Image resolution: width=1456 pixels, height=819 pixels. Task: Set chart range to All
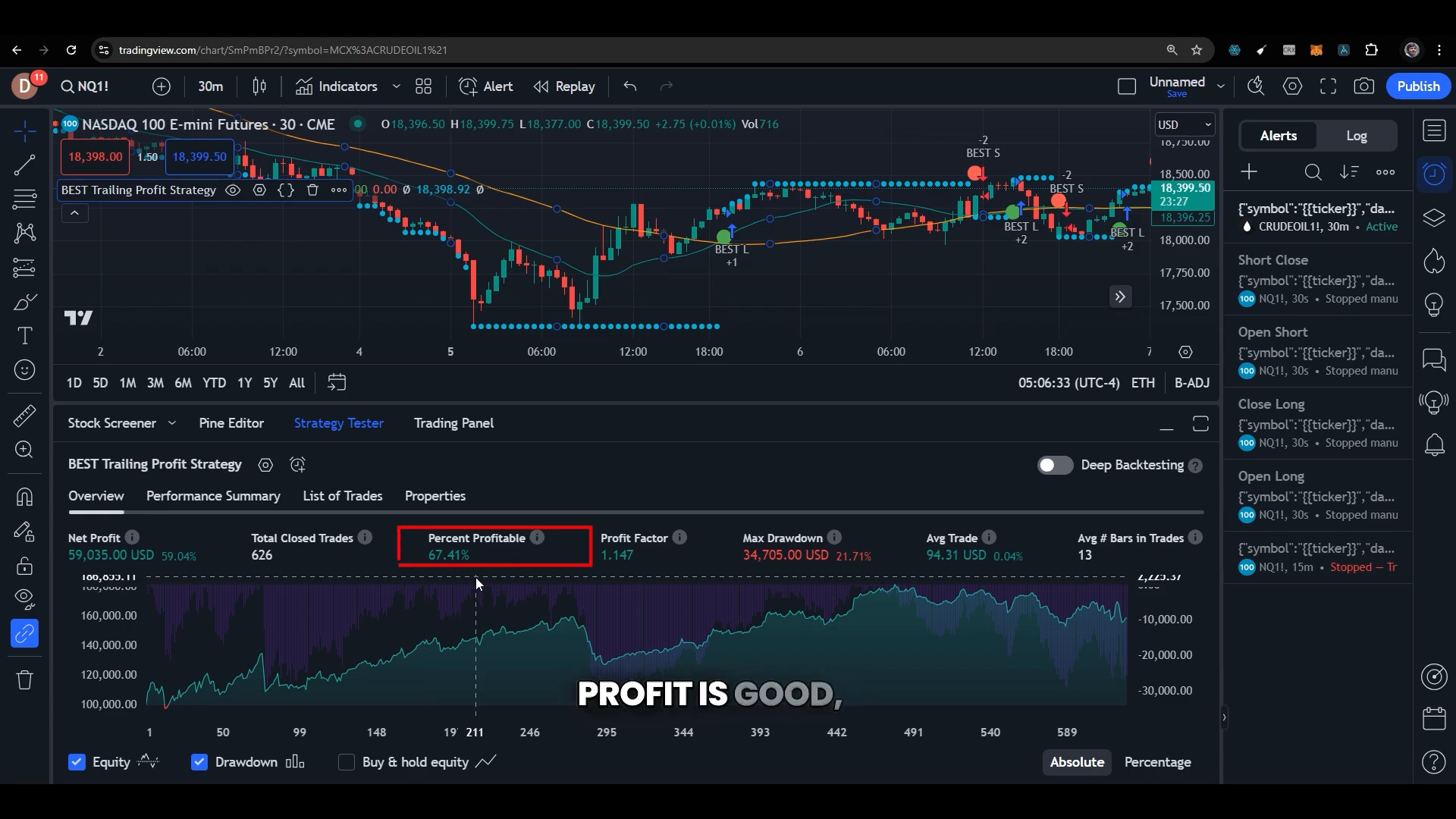point(297,383)
